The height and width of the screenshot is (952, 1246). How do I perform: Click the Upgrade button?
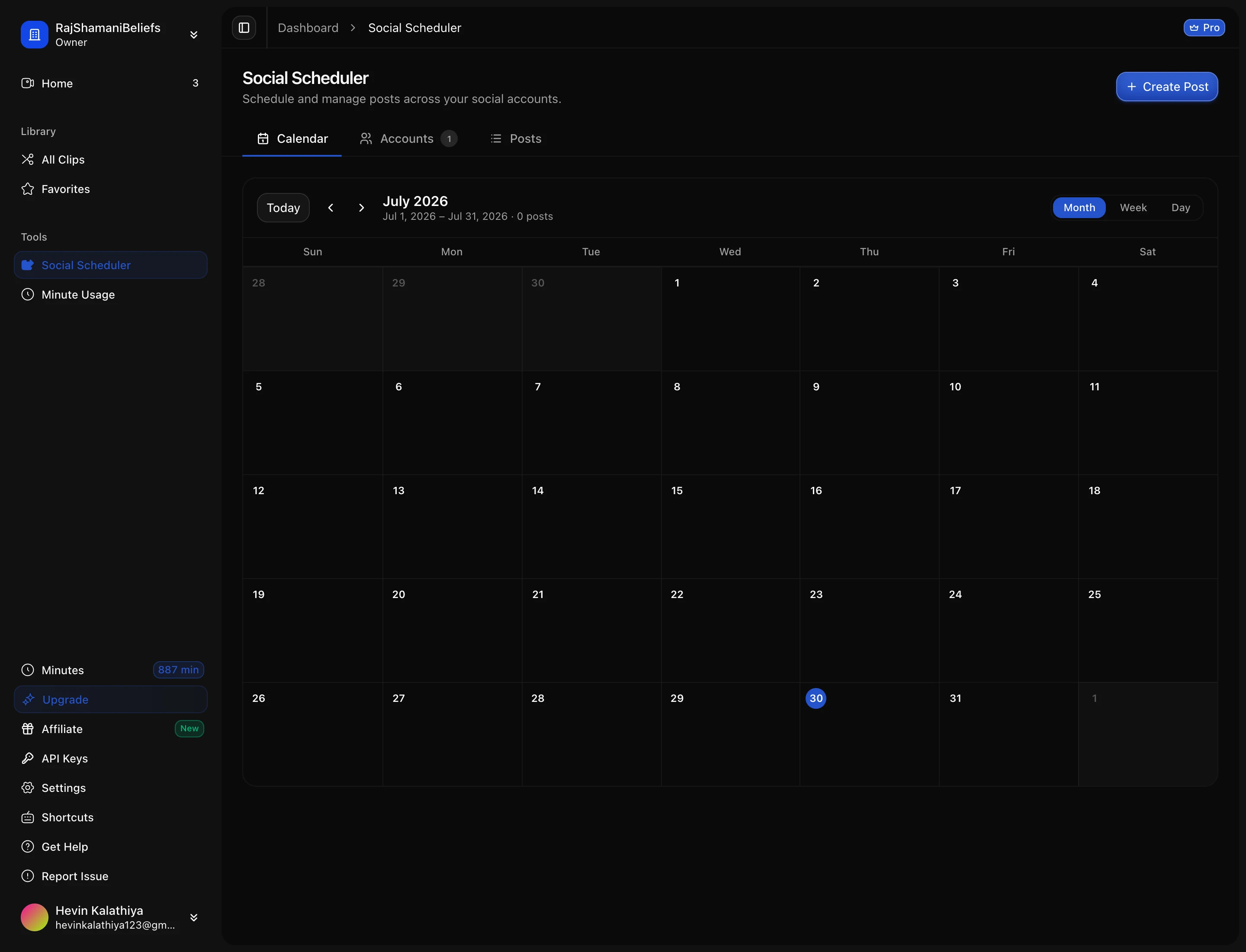[110, 700]
